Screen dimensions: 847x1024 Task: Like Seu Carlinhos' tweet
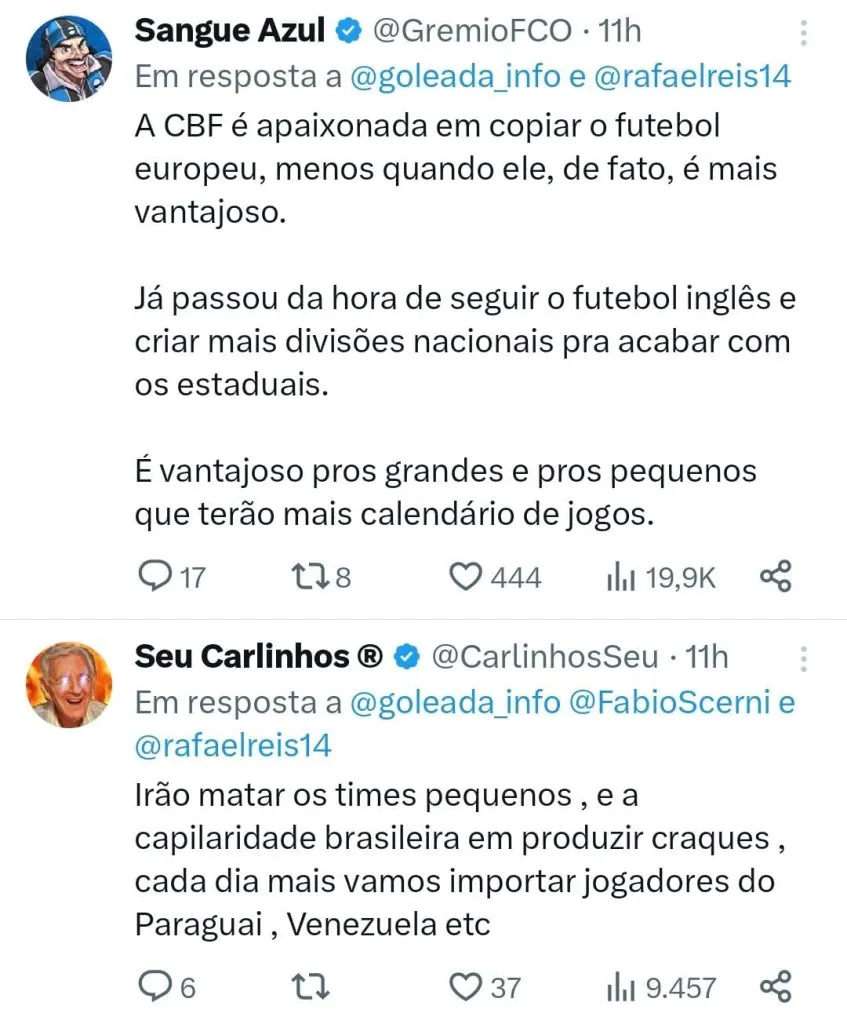pos(464,987)
